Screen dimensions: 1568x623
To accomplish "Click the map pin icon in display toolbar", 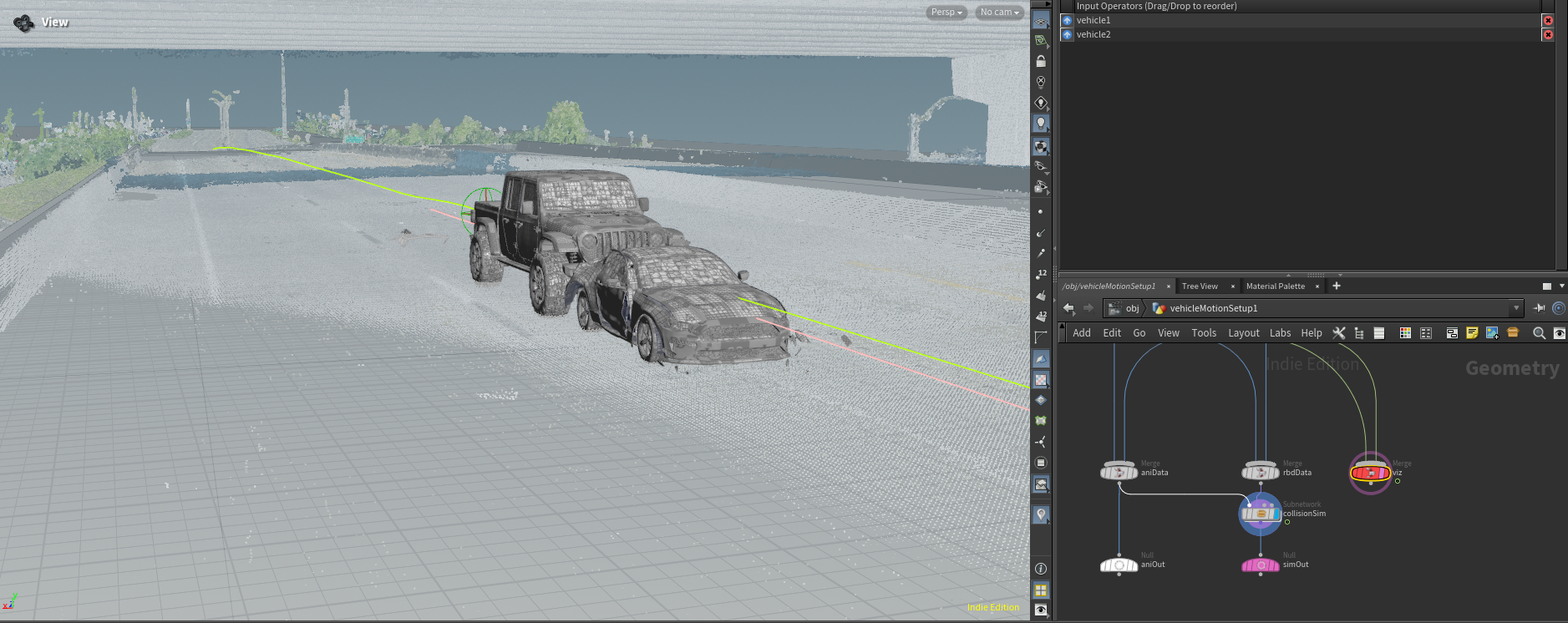I will 1041,515.
